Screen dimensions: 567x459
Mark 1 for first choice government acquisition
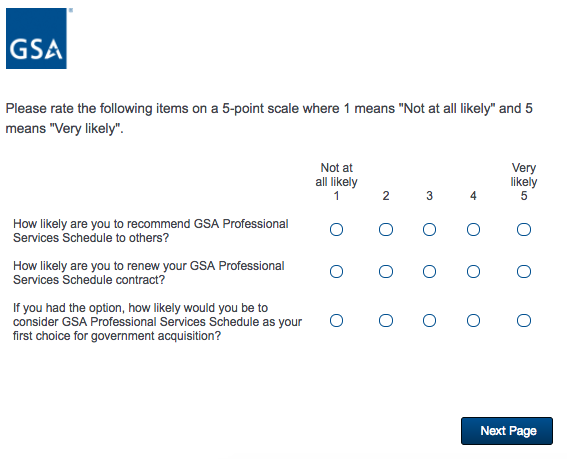tap(336, 320)
